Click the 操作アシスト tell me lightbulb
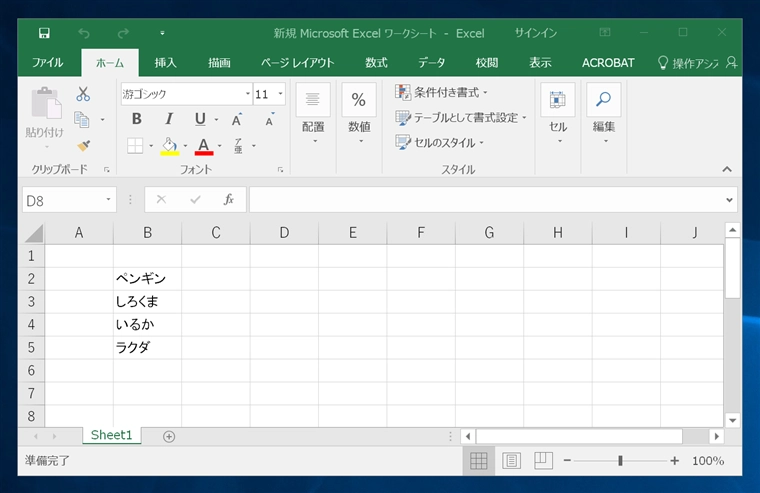Viewport: 760px width, 493px height. click(663, 63)
